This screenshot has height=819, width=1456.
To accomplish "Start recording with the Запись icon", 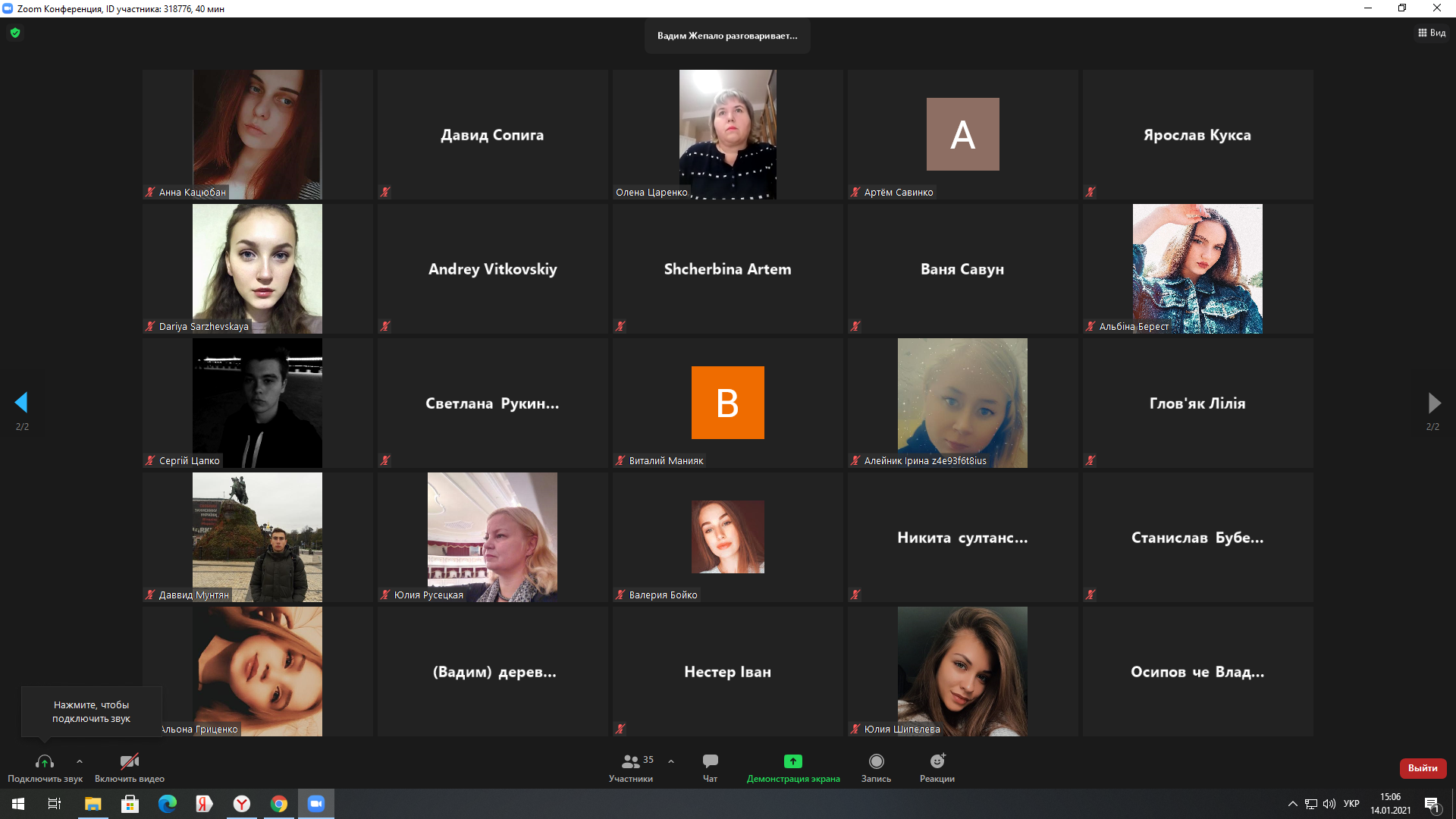I will pos(876,761).
